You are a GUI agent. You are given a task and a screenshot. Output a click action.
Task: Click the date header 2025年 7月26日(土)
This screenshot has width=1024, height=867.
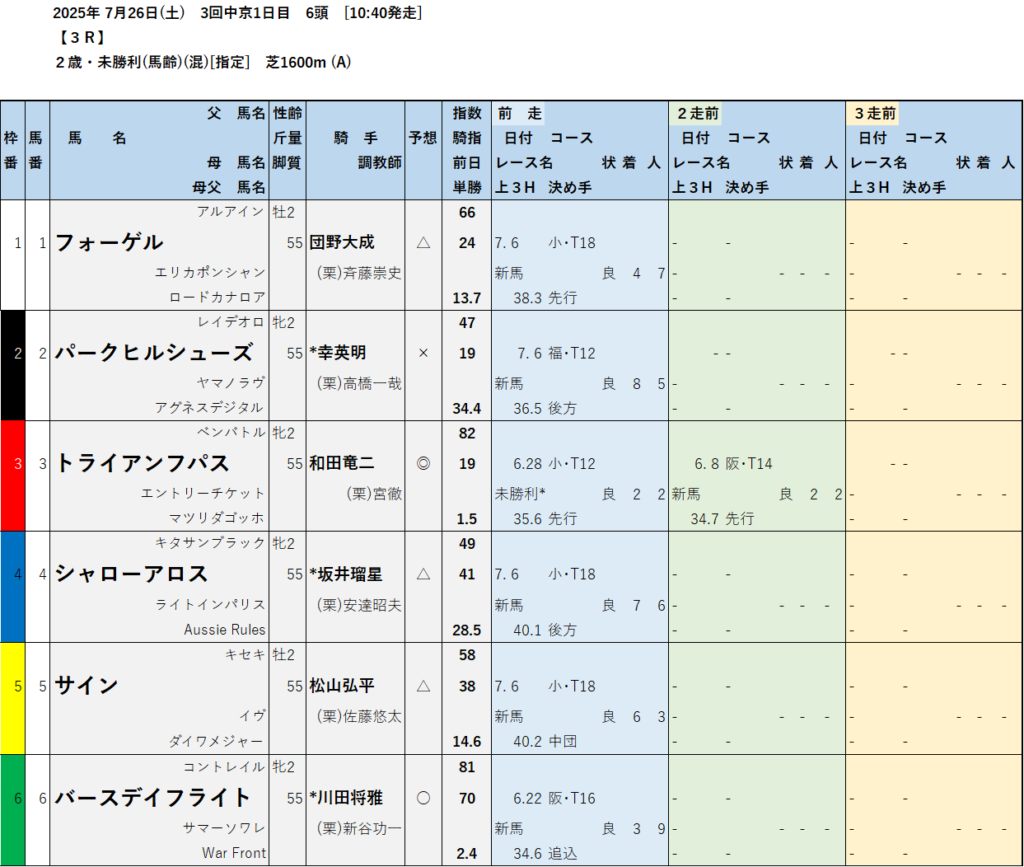coord(118,12)
